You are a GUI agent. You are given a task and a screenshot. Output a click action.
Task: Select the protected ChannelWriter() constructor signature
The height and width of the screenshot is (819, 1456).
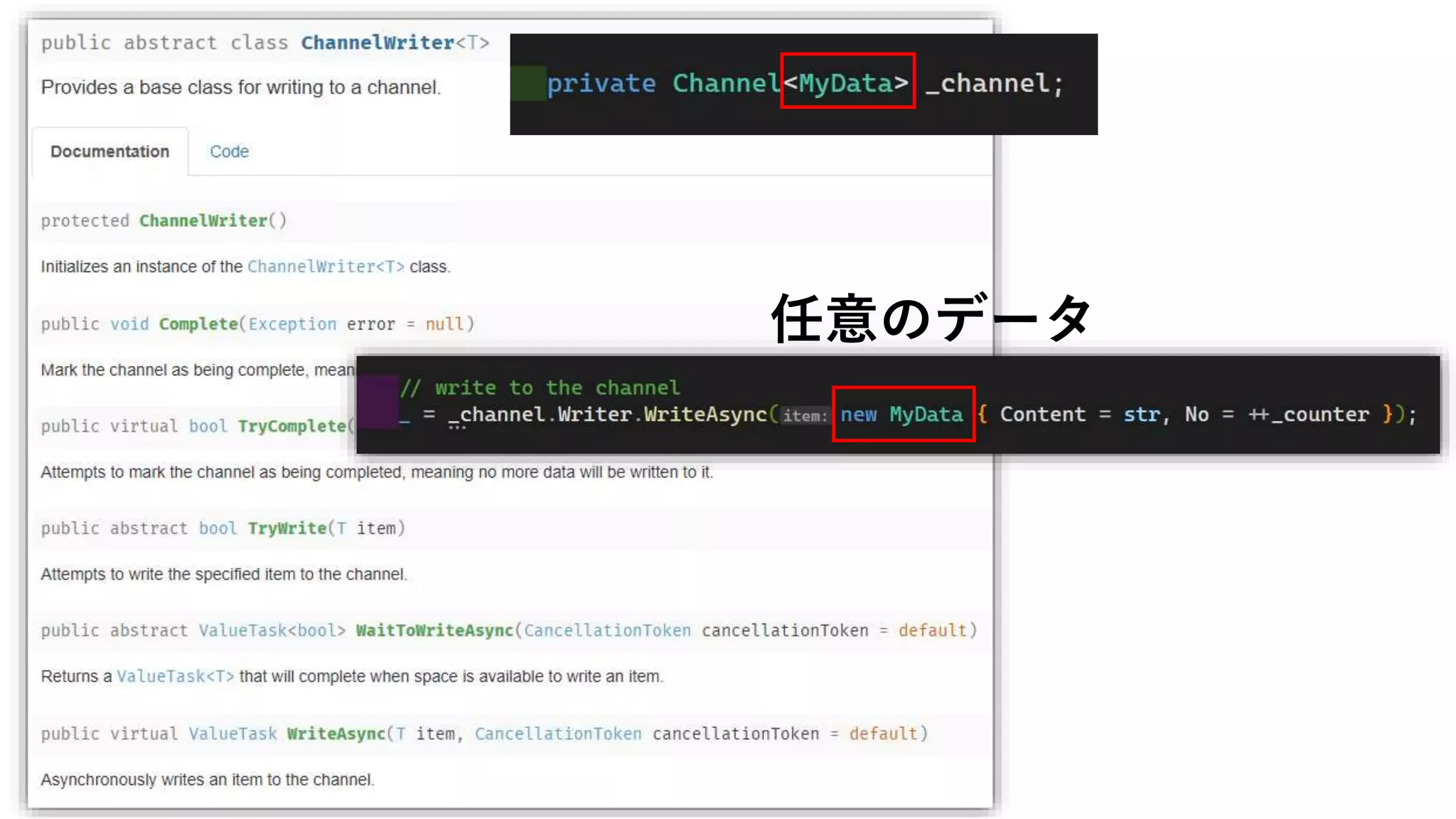(x=164, y=220)
